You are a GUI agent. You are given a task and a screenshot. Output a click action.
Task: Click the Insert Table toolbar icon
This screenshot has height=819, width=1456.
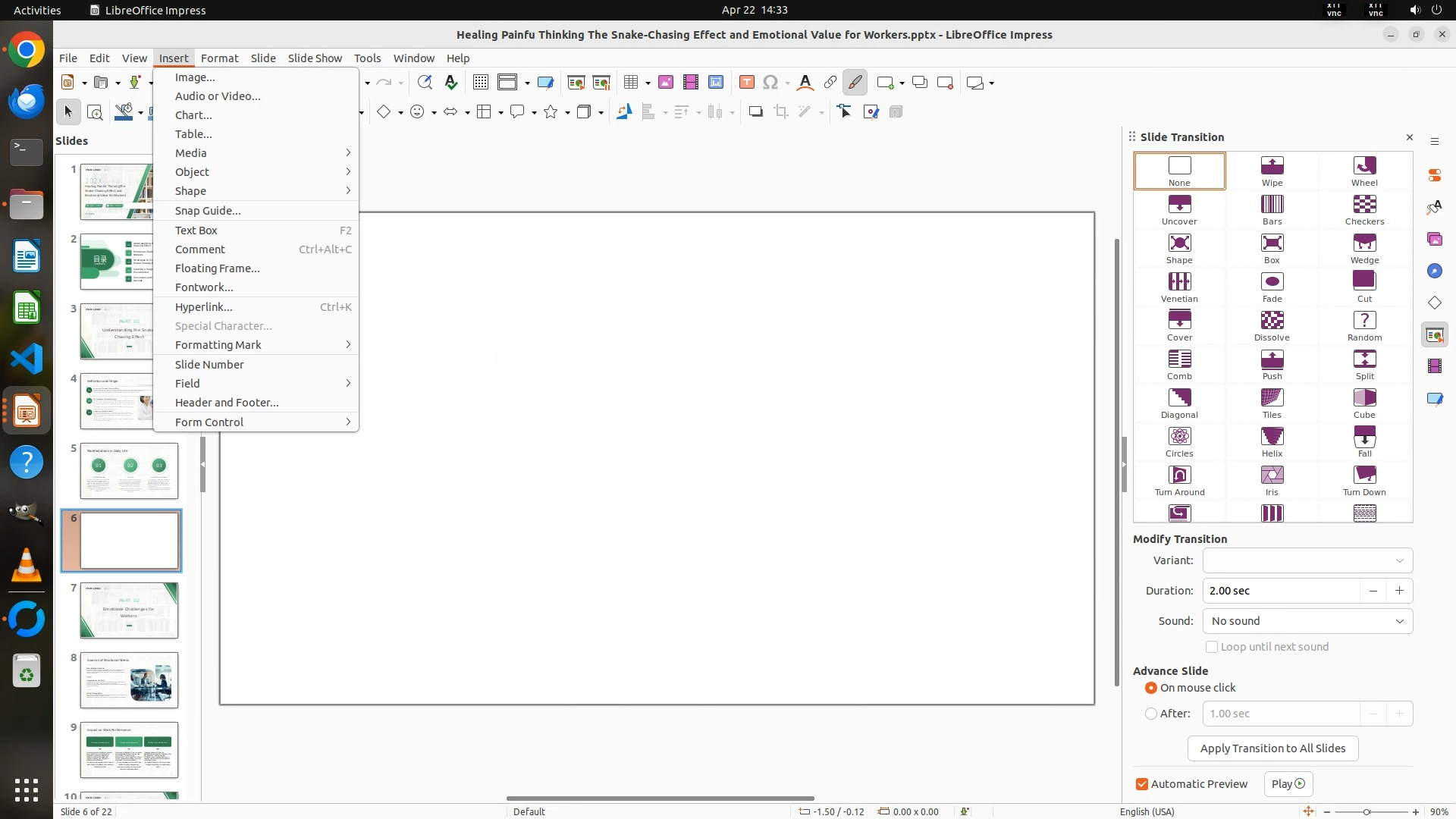pyautogui.click(x=630, y=83)
